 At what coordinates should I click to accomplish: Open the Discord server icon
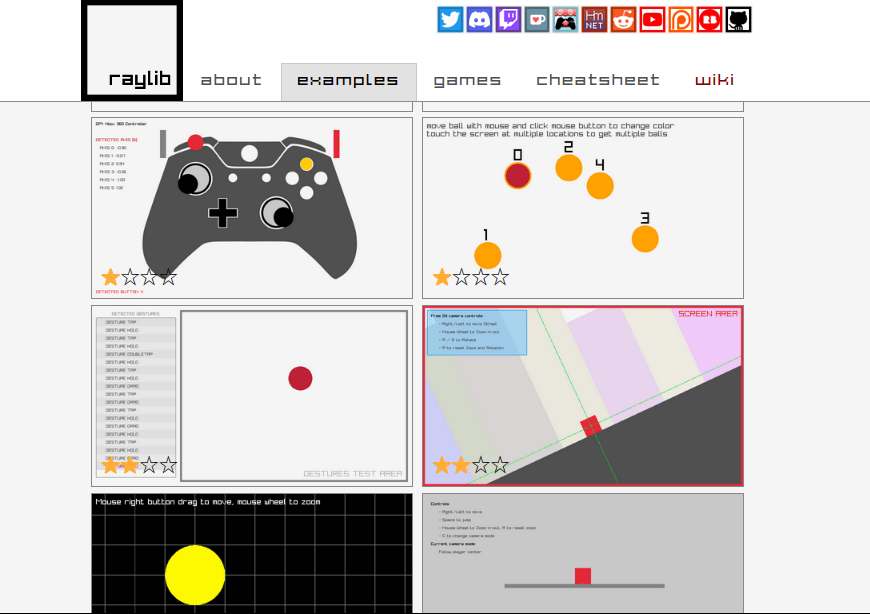tap(479, 20)
